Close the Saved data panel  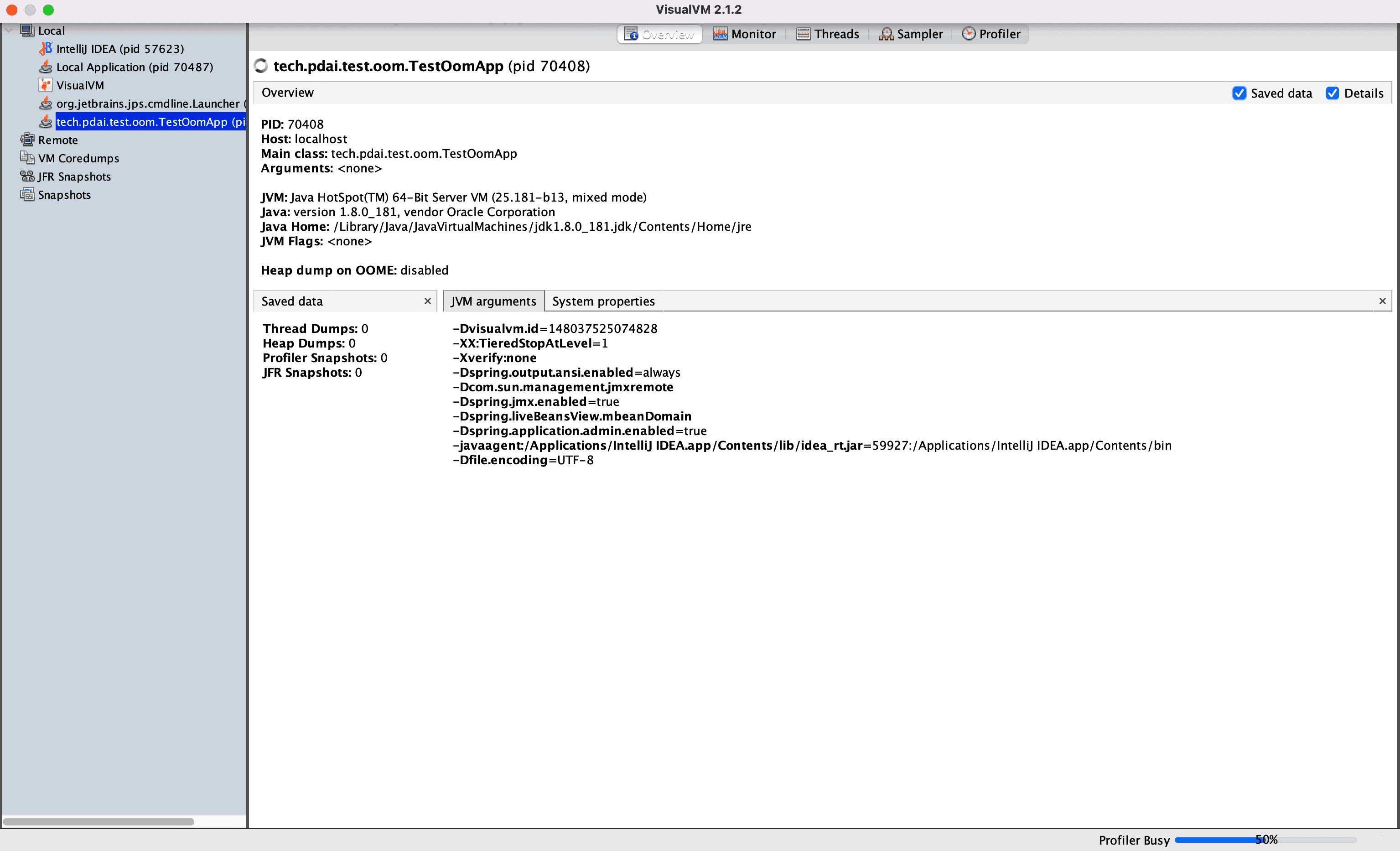pos(427,301)
